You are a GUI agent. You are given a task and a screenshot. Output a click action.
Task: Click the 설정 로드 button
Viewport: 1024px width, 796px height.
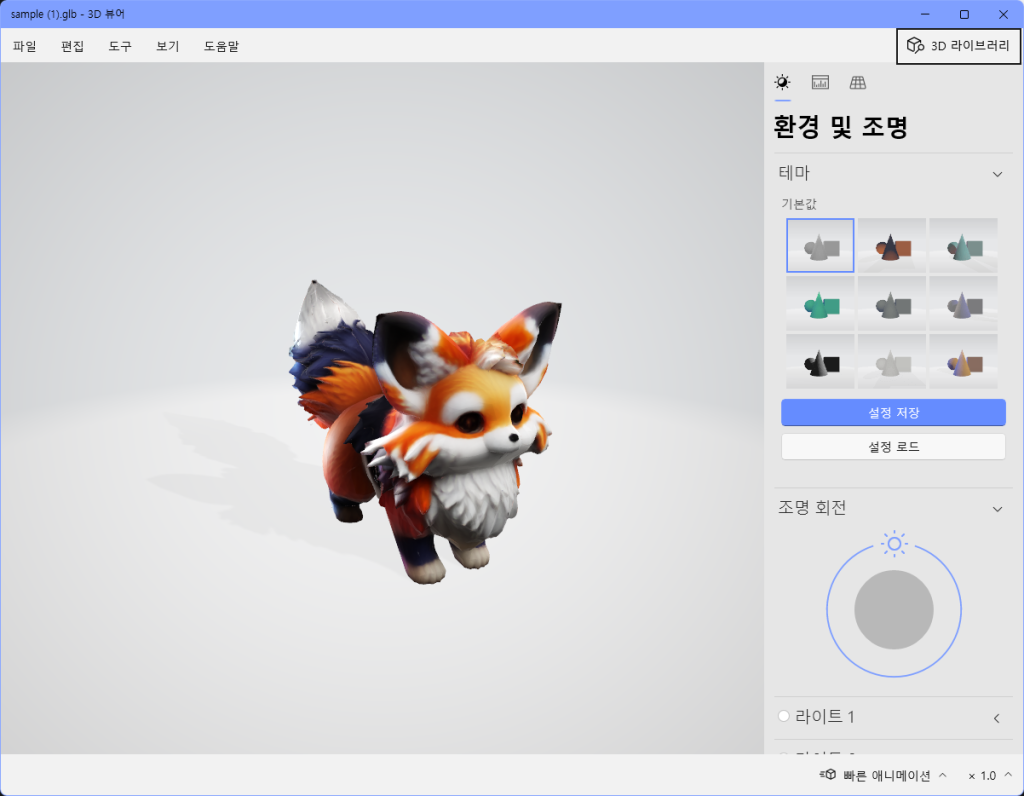[x=893, y=447]
